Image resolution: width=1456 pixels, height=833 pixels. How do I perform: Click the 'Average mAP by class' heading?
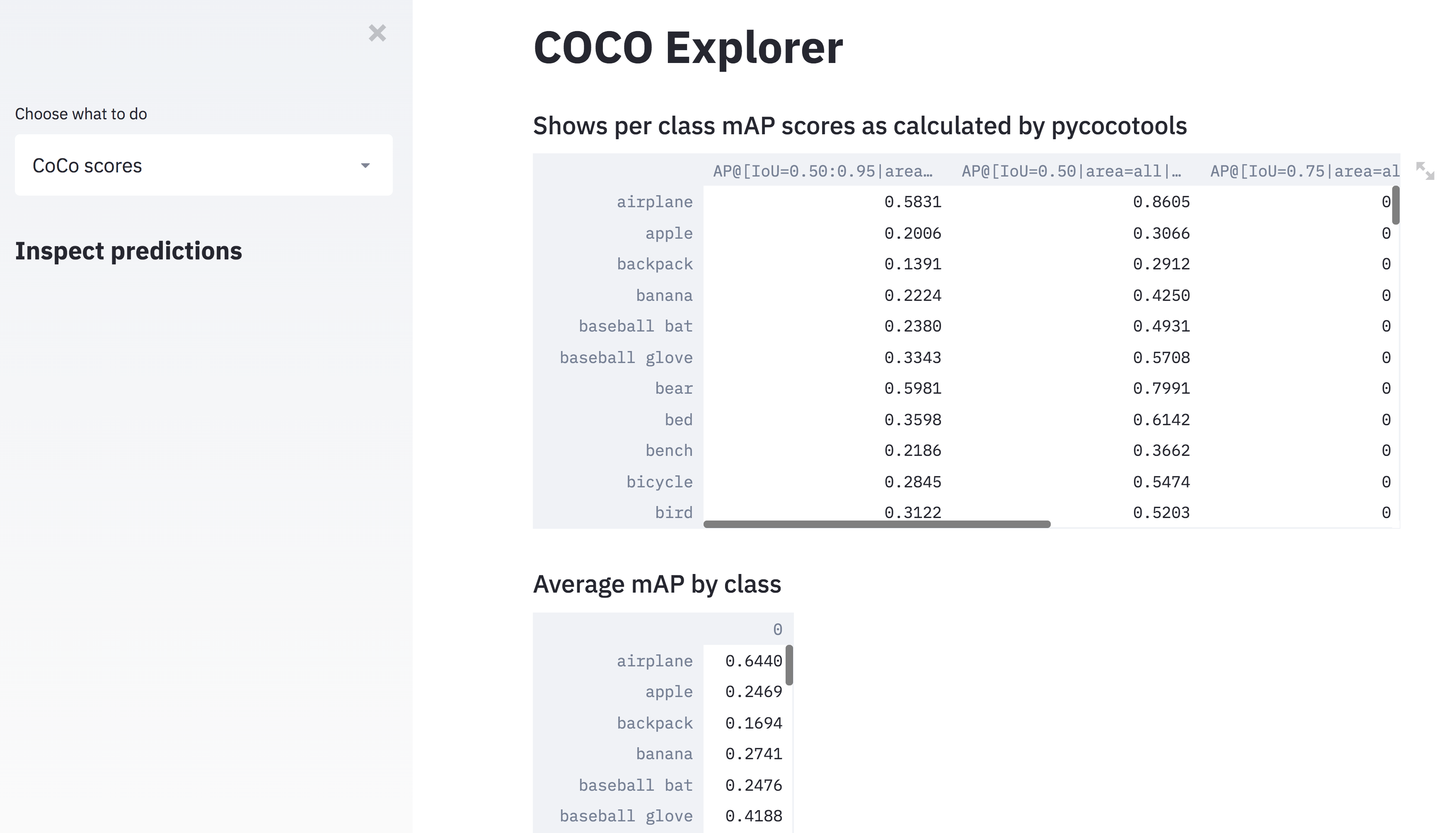click(x=656, y=584)
